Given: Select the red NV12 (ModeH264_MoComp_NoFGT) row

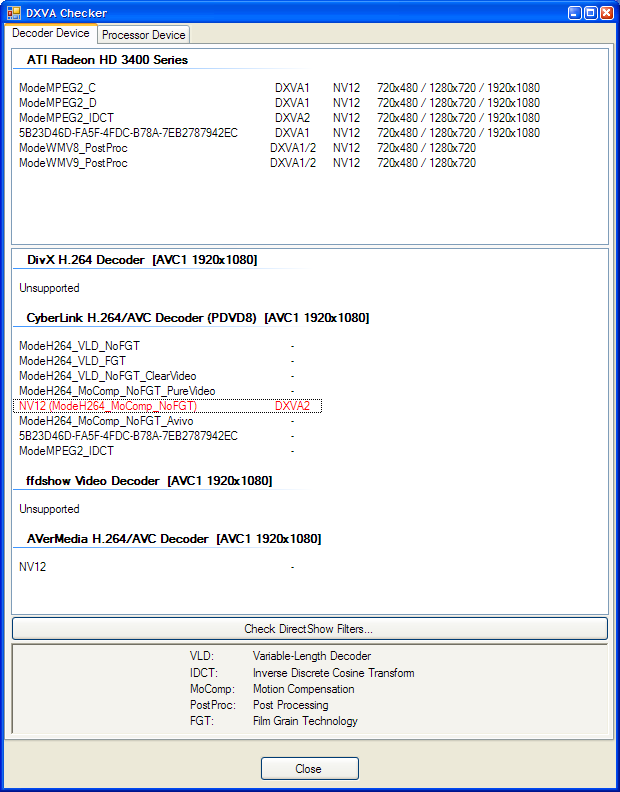Looking at the screenshot, I should [167, 406].
